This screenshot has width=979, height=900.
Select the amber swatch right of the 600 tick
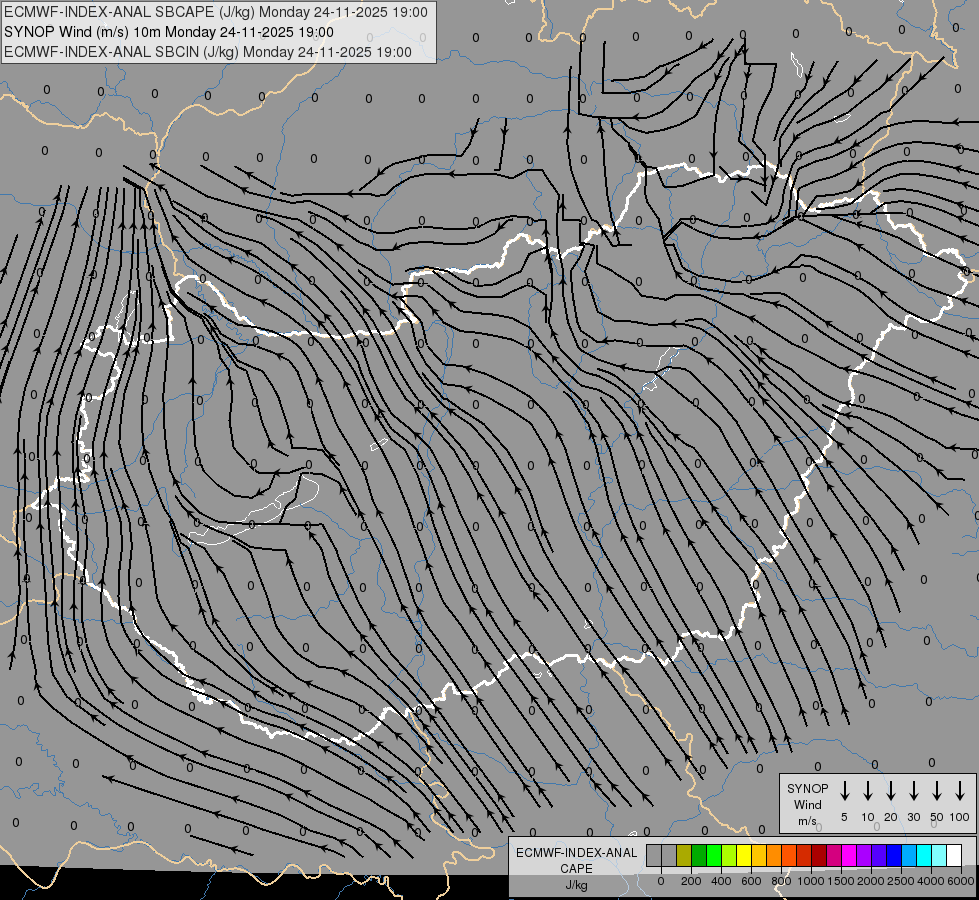click(x=759, y=856)
